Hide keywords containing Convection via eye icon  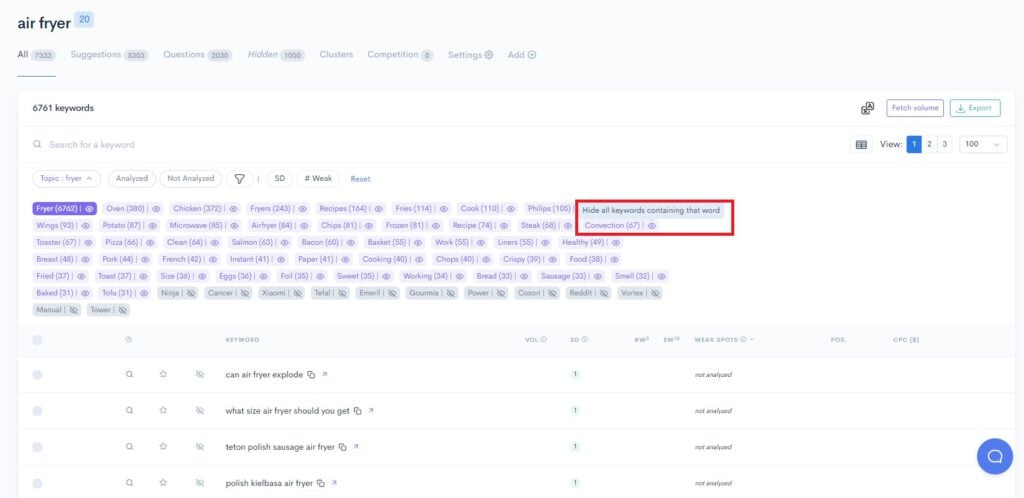coord(652,226)
